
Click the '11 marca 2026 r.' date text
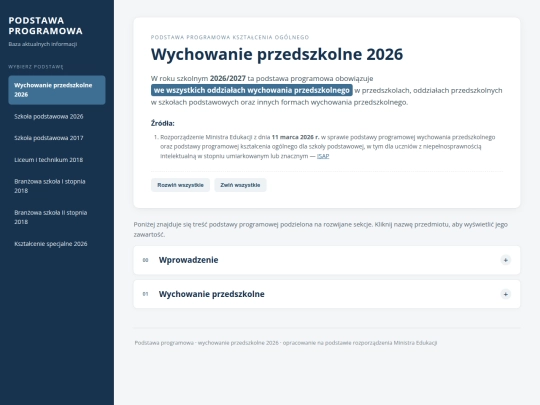point(295,137)
